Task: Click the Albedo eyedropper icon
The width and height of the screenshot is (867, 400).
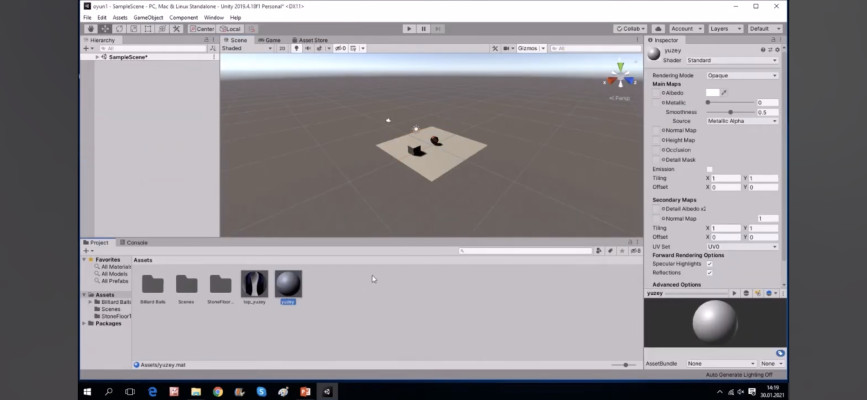Action: pyautogui.click(x=724, y=93)
